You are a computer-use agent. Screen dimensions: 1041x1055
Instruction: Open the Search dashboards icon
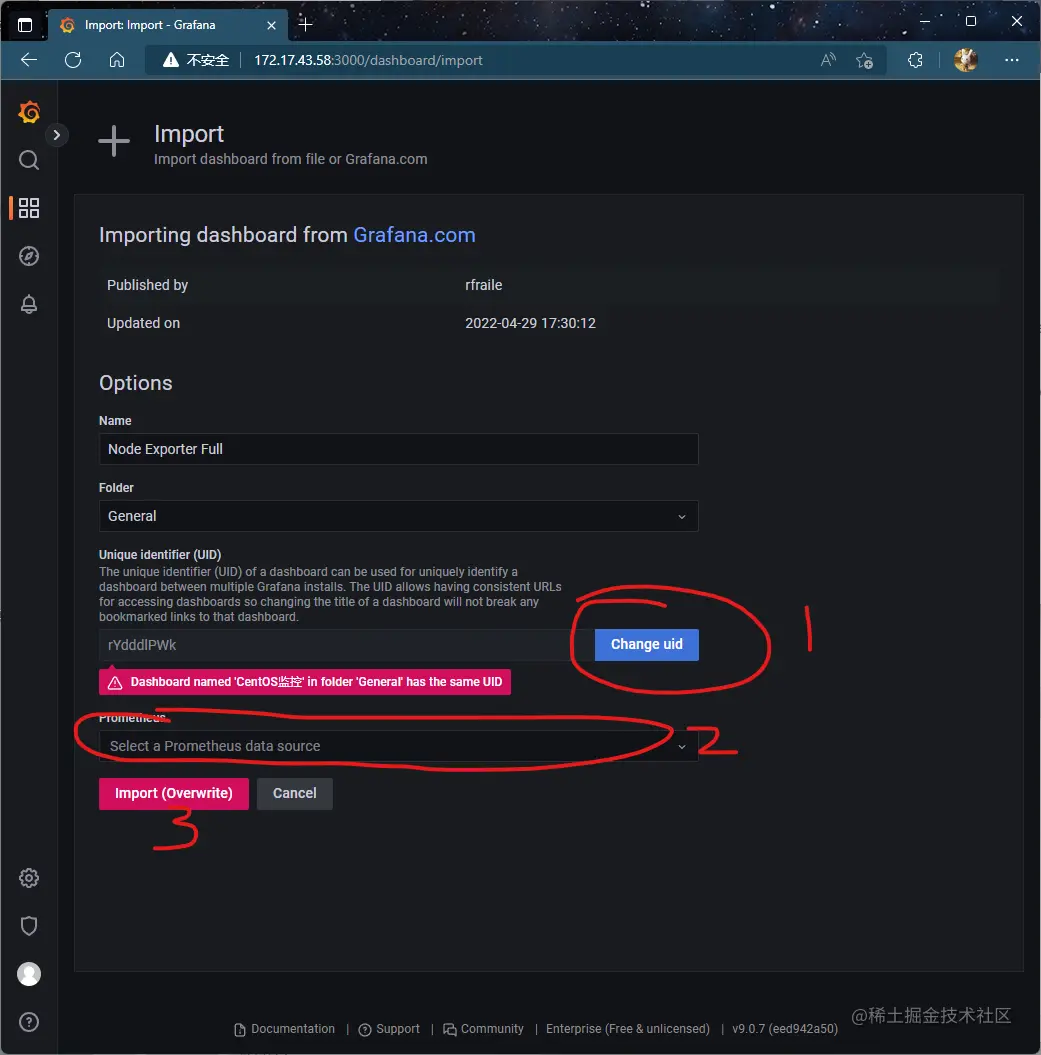29,160
